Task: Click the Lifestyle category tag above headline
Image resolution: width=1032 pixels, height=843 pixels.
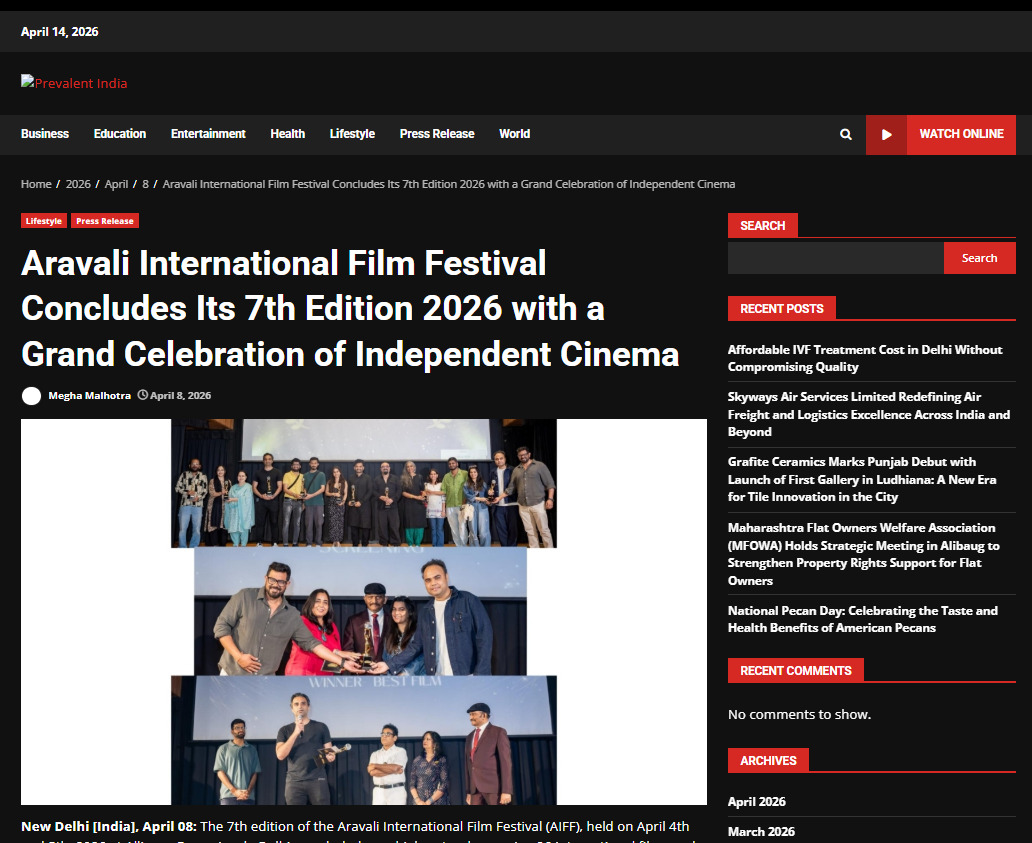Action: (44, 221)
